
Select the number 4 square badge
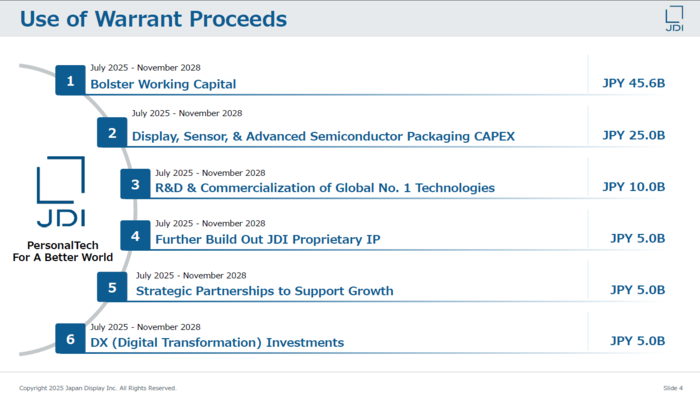coord(135,236)
